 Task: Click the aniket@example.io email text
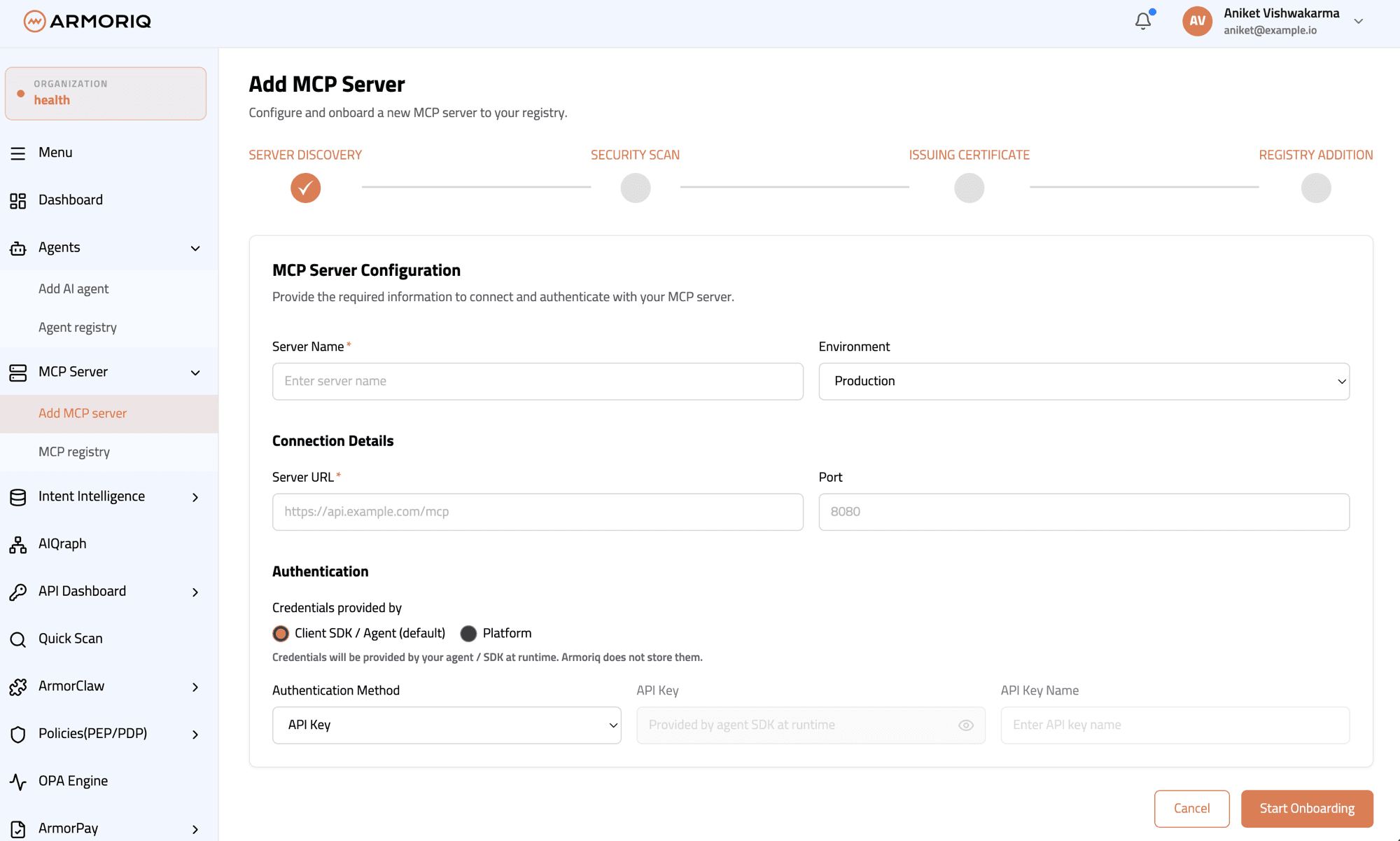point(1270,30)
